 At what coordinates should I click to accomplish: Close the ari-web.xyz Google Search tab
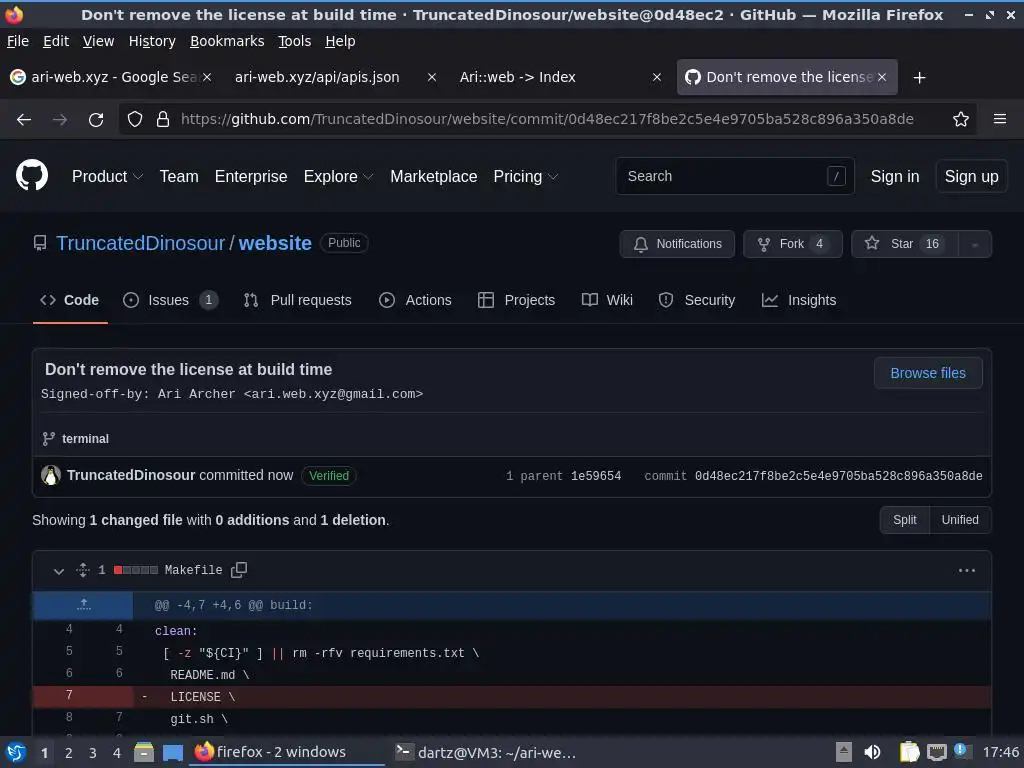(x=207, y=77)
